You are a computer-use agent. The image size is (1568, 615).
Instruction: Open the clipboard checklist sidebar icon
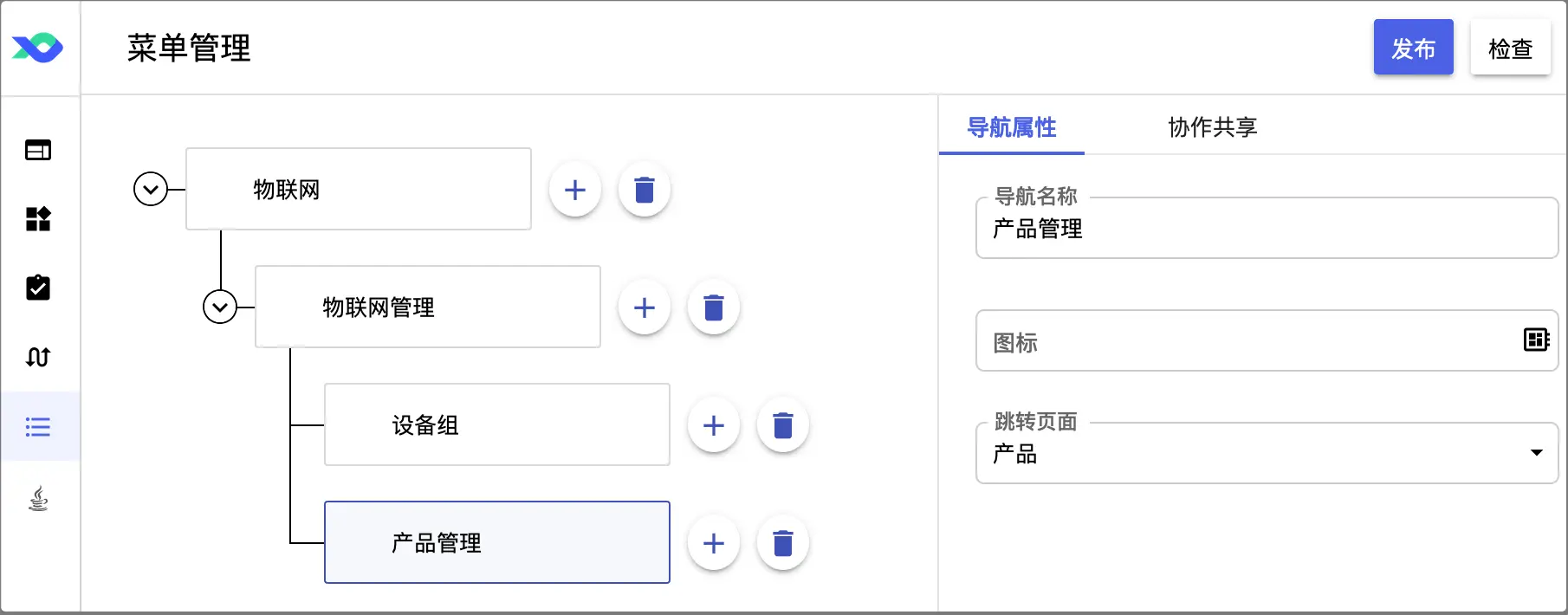[38, 288]
